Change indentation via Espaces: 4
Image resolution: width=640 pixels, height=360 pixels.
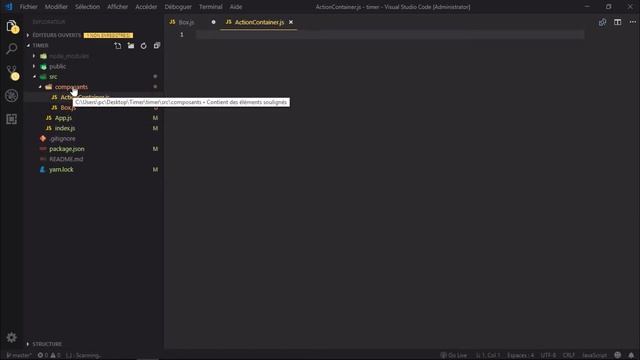(x=520, y=355)
